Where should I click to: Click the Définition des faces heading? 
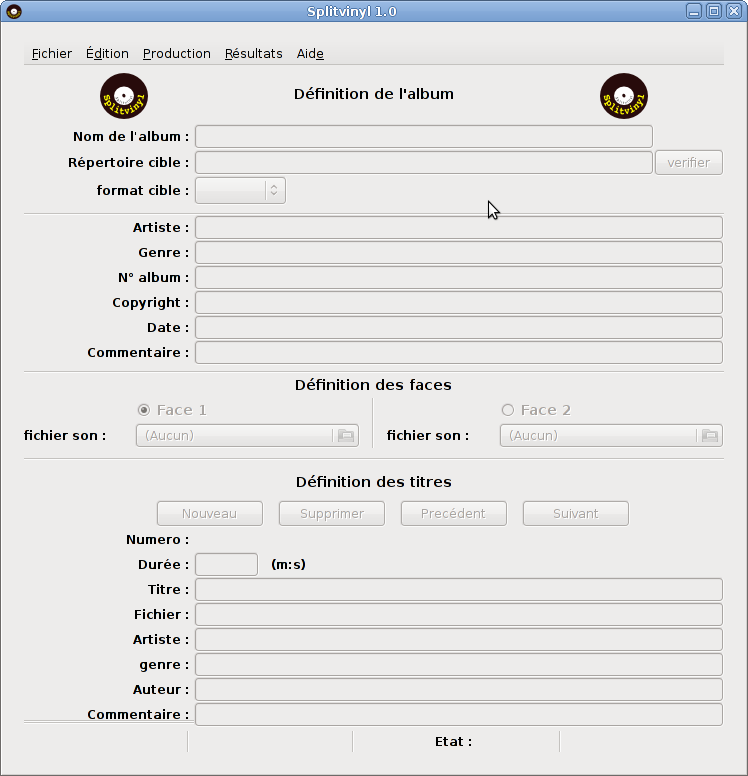373,385
